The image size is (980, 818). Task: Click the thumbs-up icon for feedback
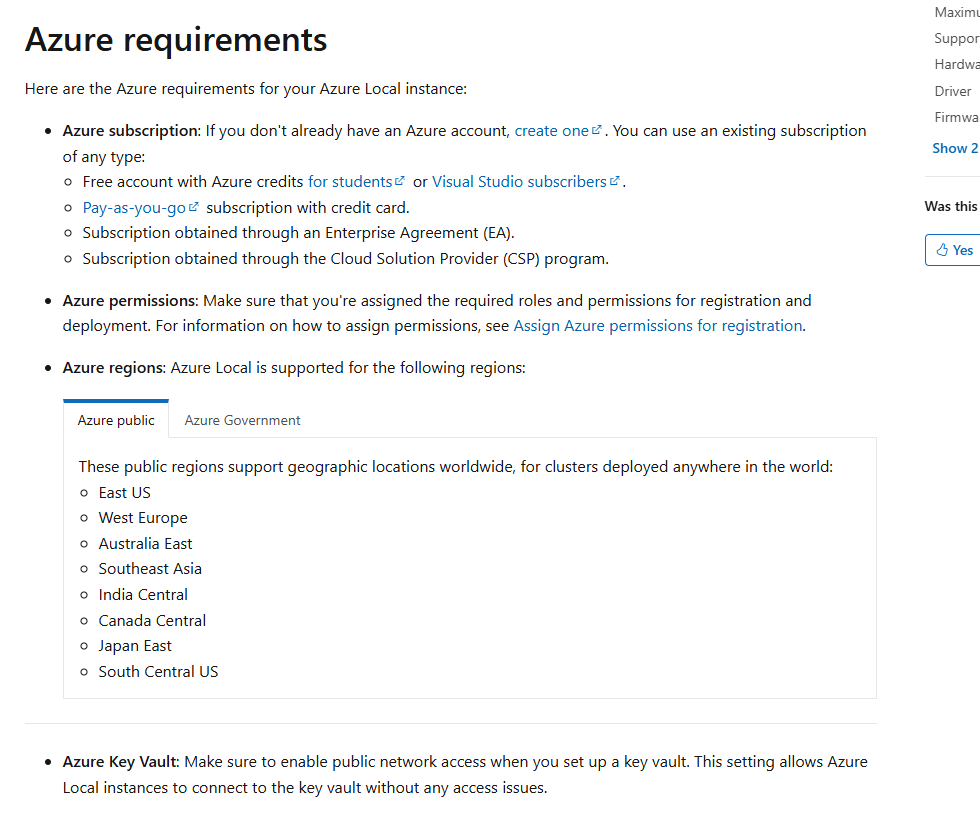point(941,250)
